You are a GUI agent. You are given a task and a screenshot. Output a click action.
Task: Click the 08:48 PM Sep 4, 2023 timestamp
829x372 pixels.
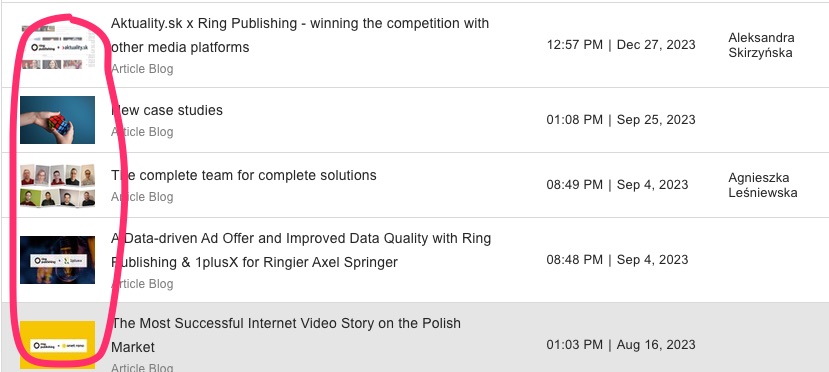tap(618, 260)
